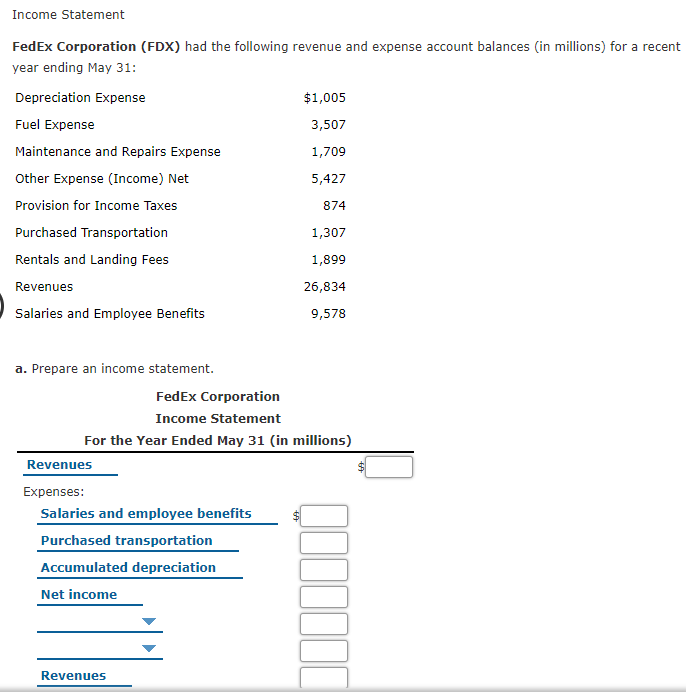Select the Other Expense (Income) Net label
Viewport: 686px width, 699px height.
102,179
